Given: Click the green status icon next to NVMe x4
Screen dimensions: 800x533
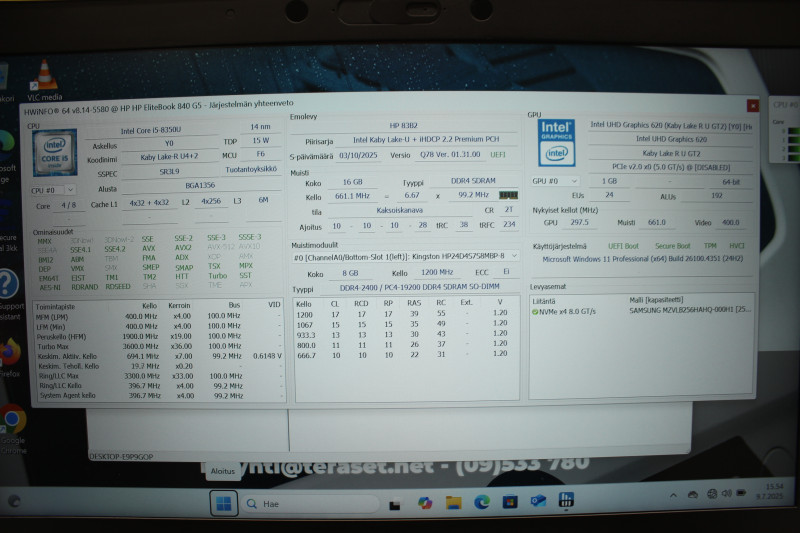Looking at the screenshot, I should (535, 312).
